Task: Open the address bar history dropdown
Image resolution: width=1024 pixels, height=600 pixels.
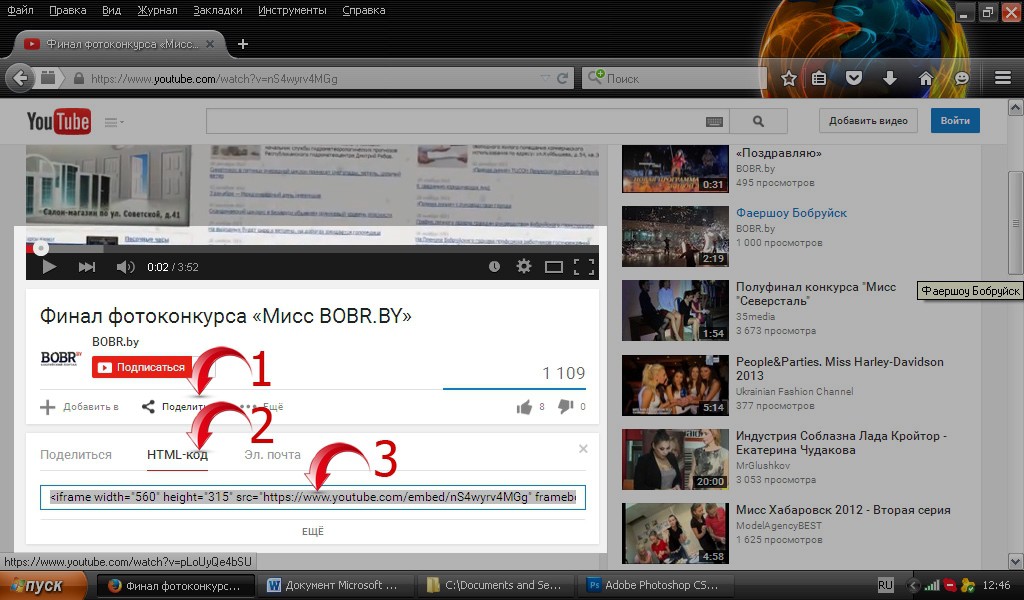Action: tap(545, 78)
